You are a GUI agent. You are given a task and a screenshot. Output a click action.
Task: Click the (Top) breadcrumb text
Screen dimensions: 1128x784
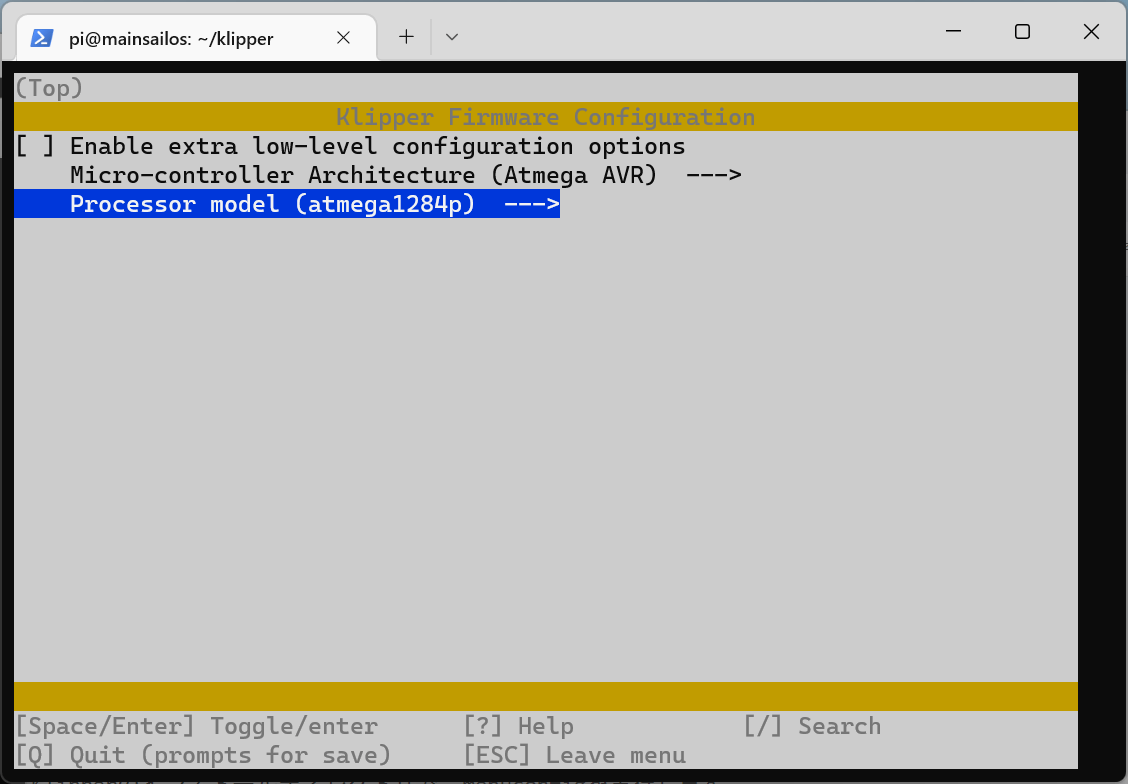click(49, 88)
